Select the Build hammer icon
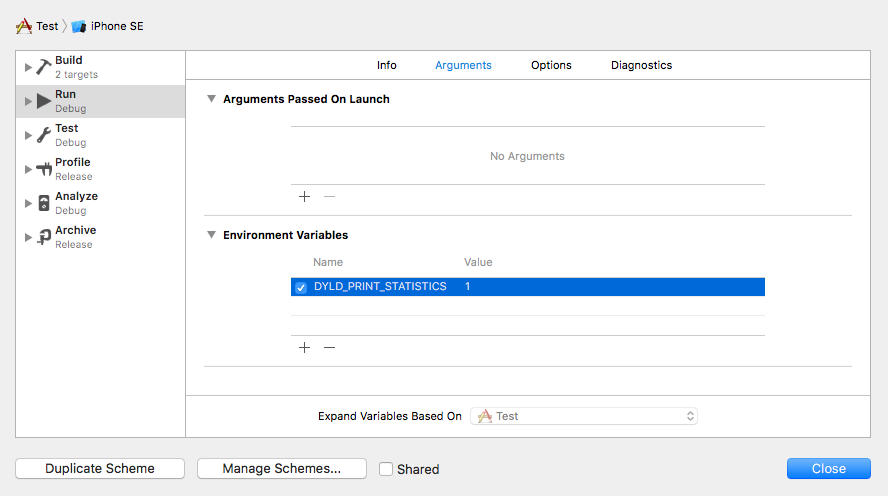The height and width of the screenshot is (496, 888). (x=44, y=67)
